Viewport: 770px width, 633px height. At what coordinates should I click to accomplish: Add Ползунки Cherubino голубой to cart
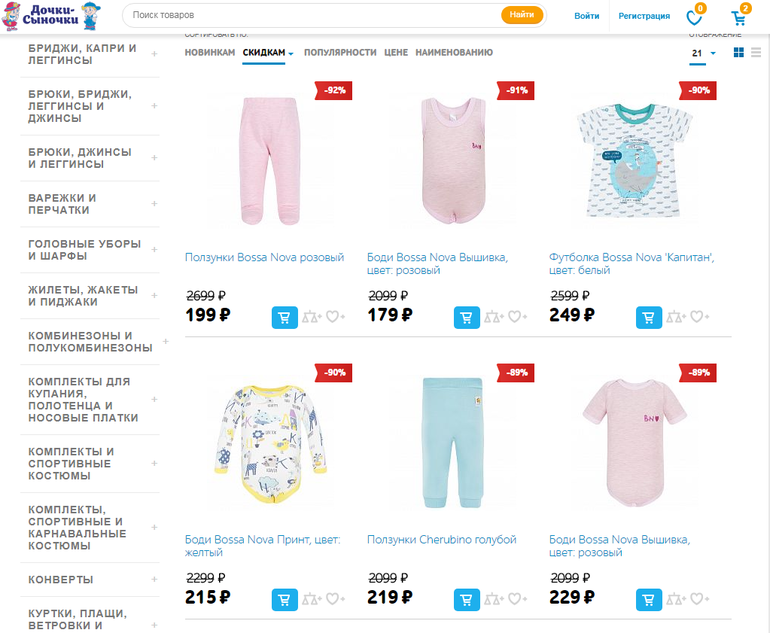tap(467, 600)
